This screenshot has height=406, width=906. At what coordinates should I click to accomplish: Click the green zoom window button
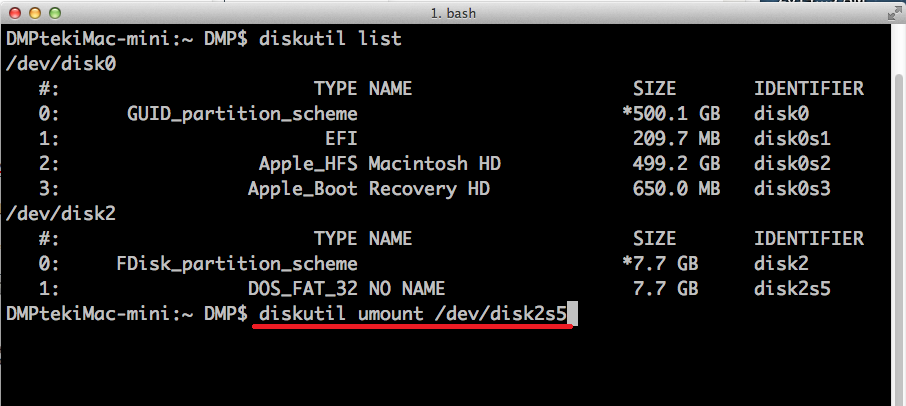pos(55,12)
